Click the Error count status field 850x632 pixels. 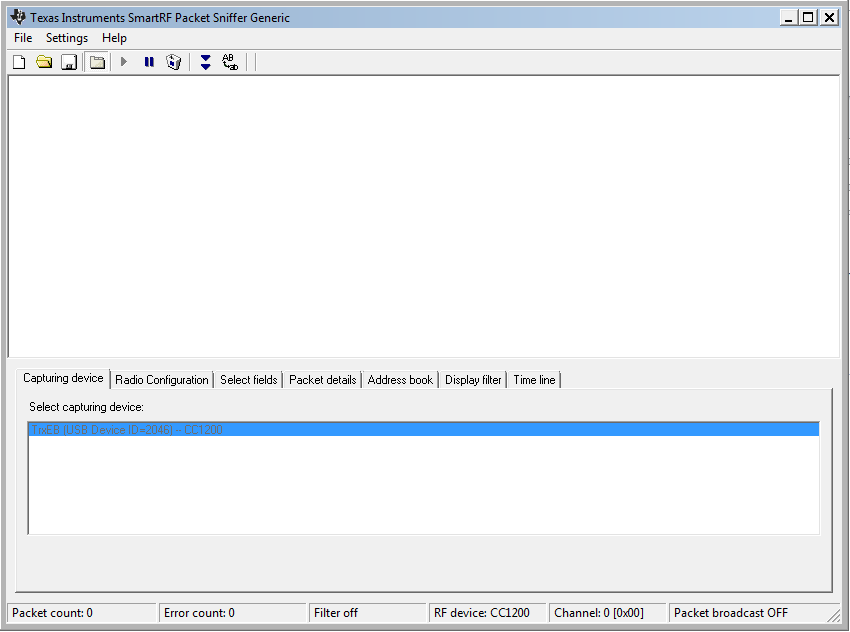click(233, 613)
